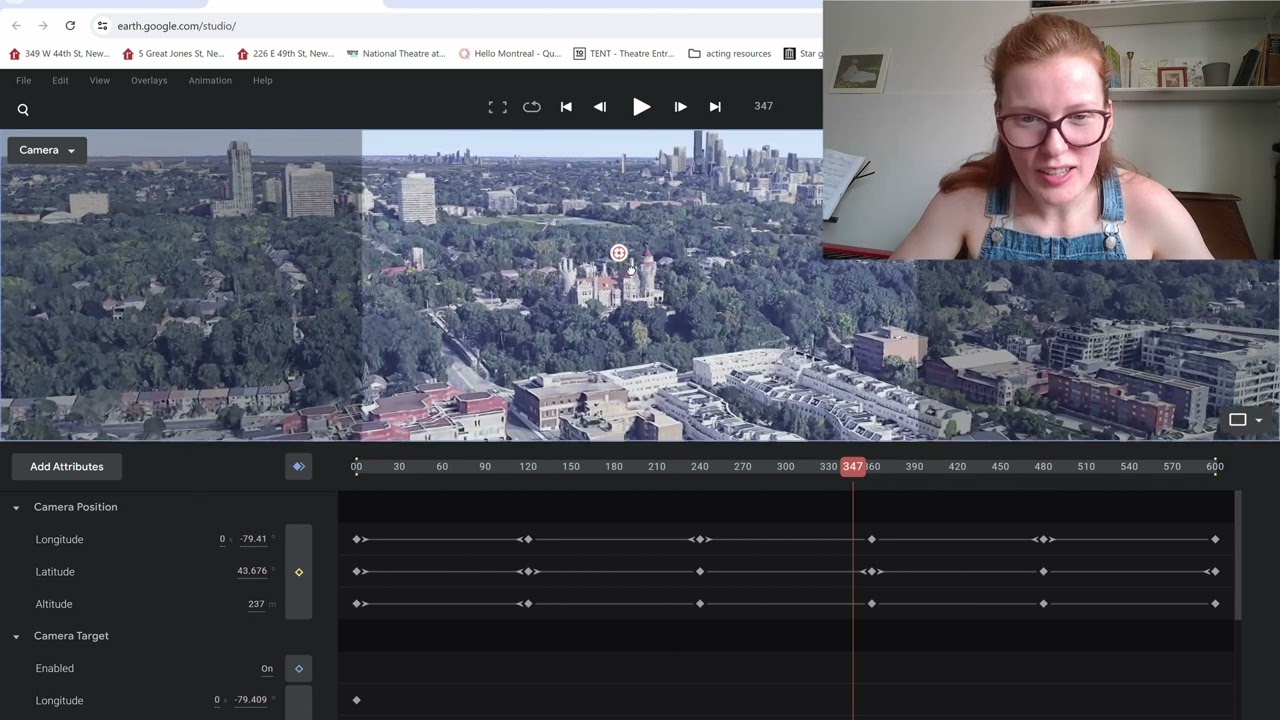
Task: Click the camera target reticle in viewport
Action: click(619, 253)
